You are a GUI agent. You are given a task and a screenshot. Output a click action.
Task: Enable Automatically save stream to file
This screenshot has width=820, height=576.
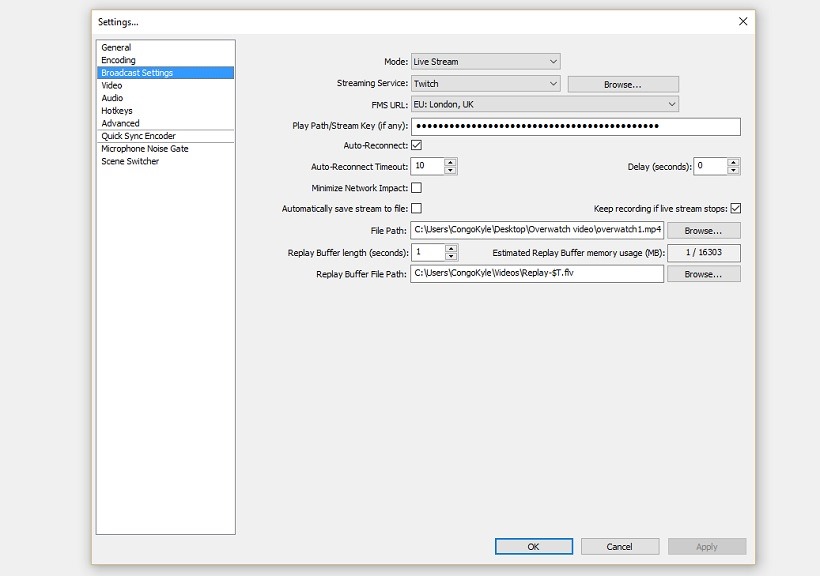416,208
